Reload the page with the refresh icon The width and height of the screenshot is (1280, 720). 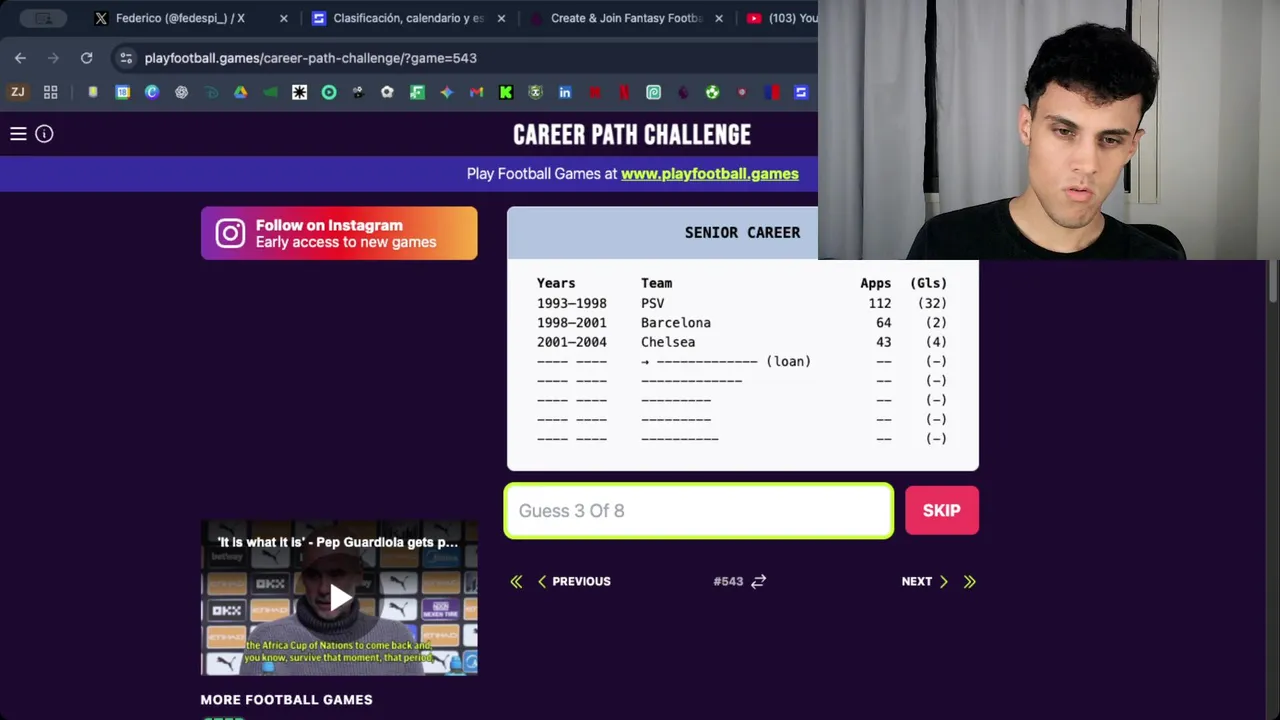coord(86,58)
